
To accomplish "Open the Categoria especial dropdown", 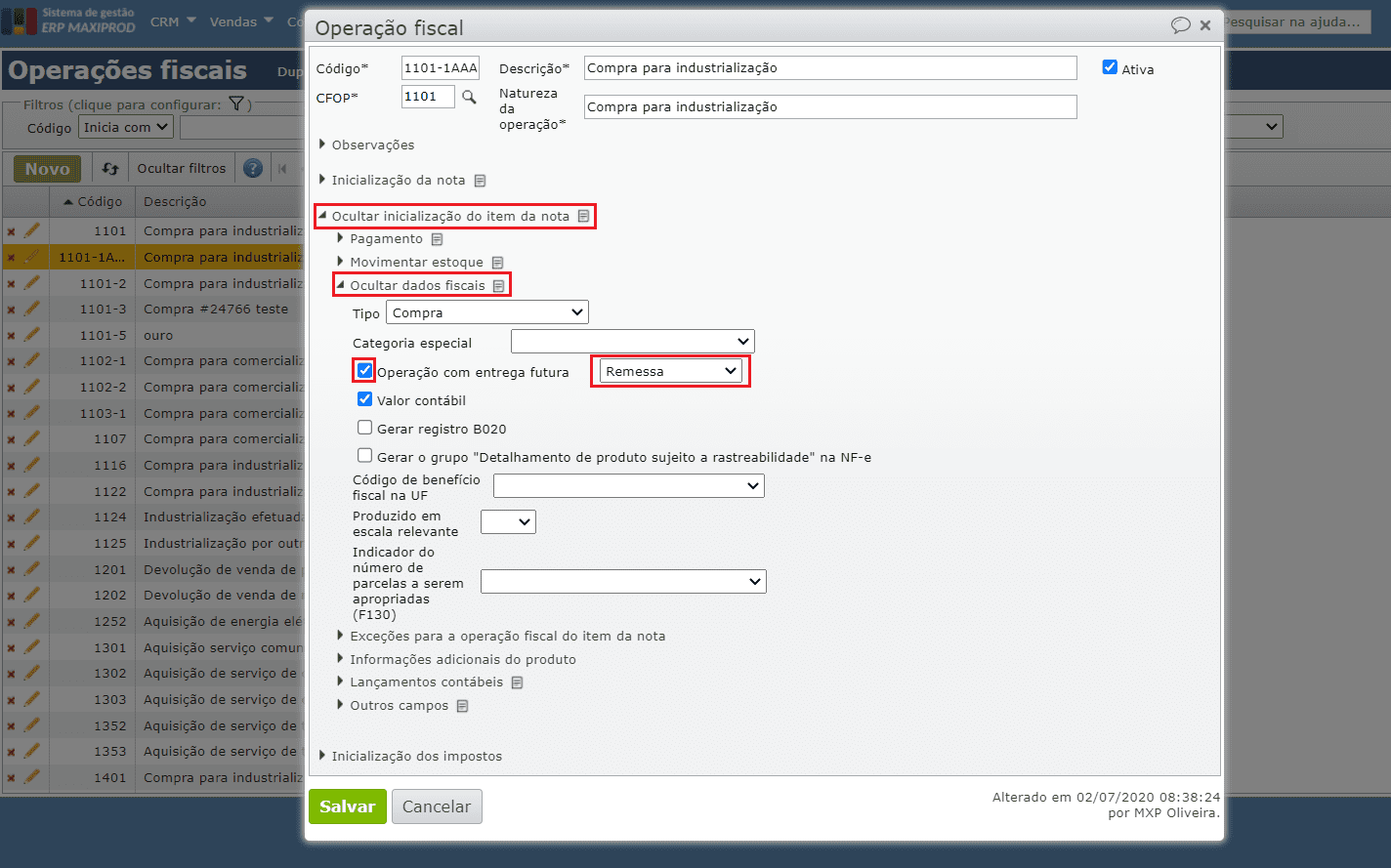I will click(633, 342).
